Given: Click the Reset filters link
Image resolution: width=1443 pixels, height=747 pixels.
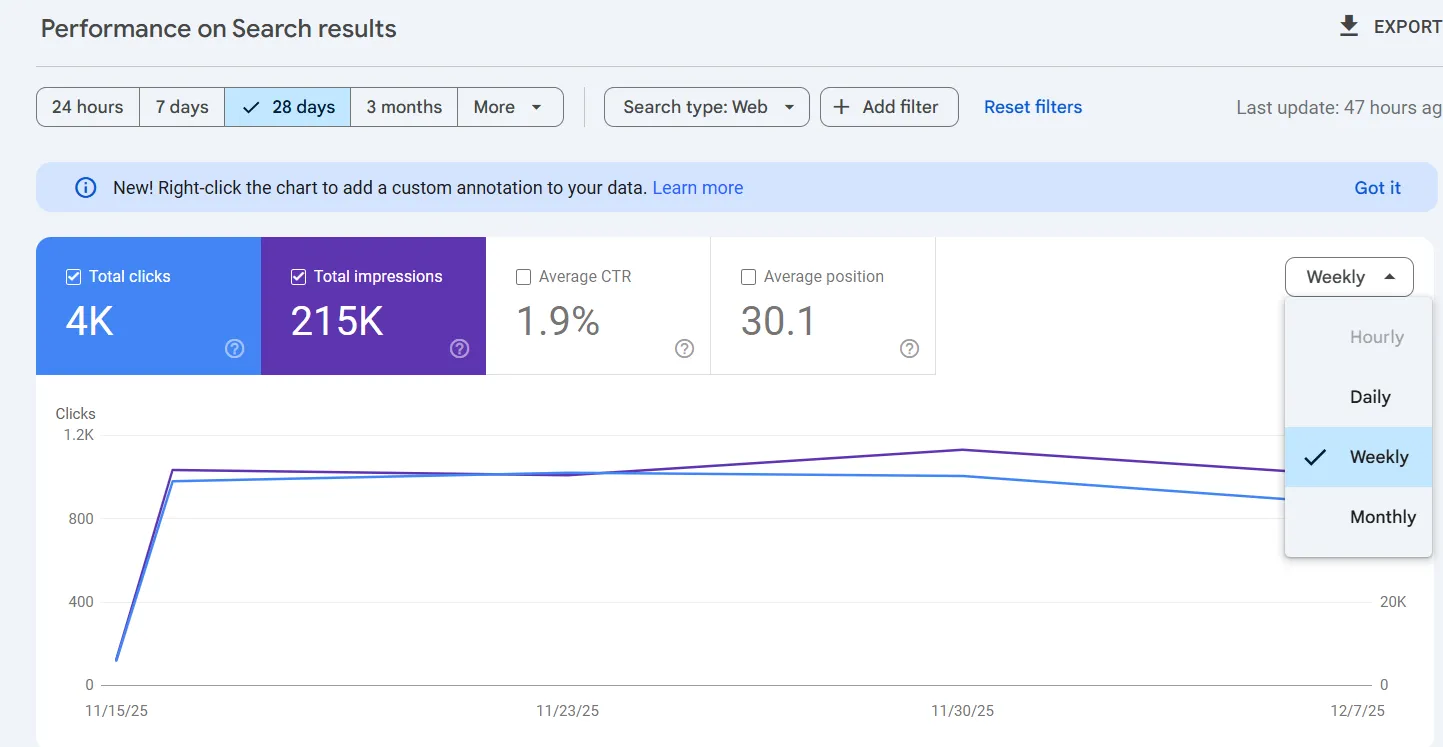Looking at the screenshot, I should (1032, 106).
